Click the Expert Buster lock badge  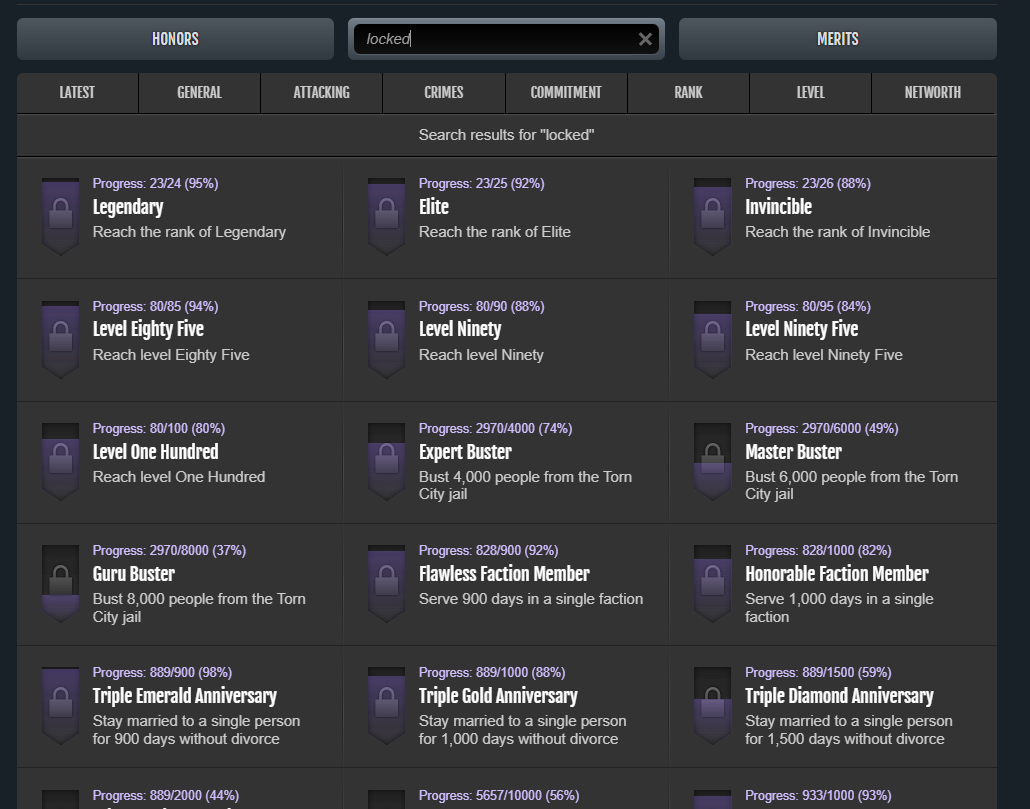pyautogui.click(x=386, y=462)
